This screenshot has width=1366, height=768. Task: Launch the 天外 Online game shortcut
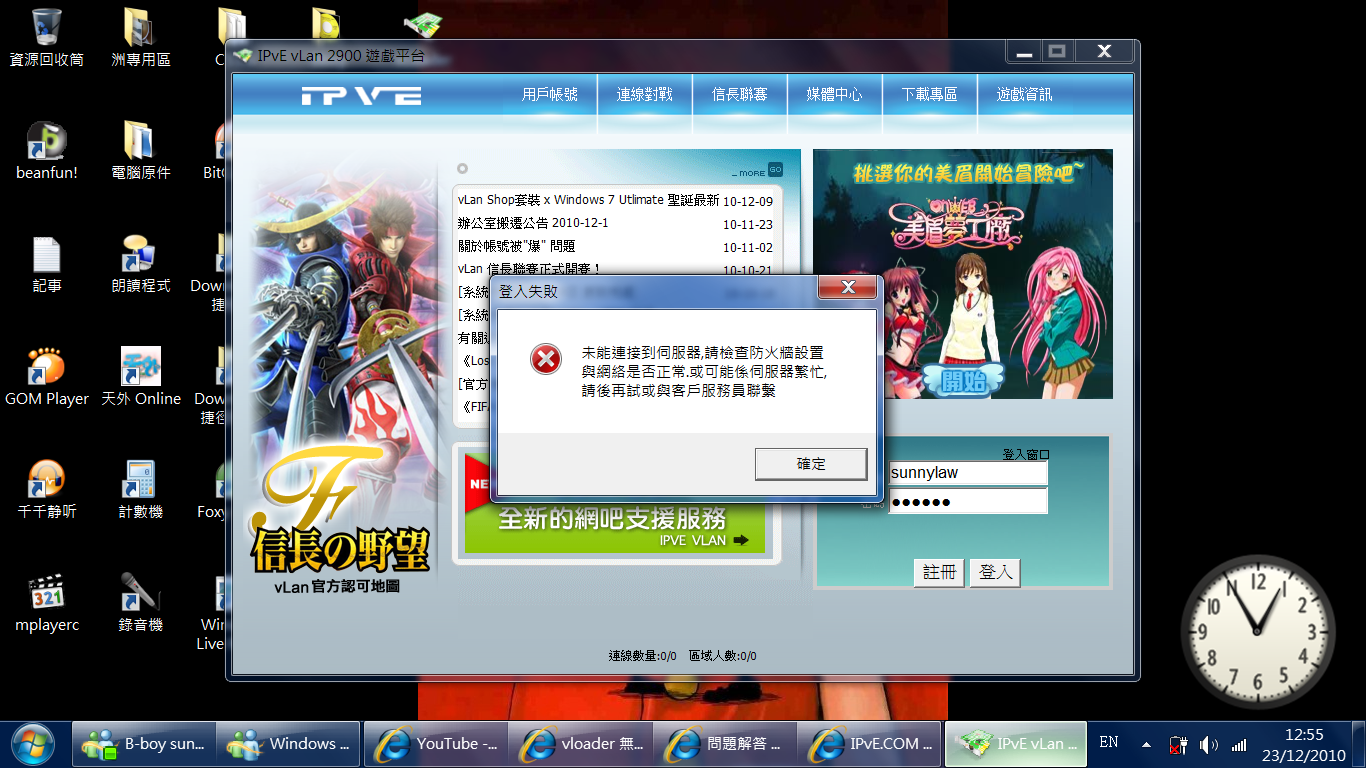pyautogui.click(x=141, y=377)
